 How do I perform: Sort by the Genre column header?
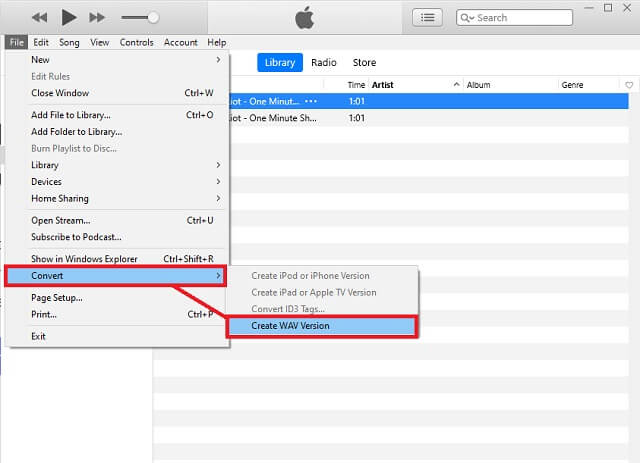(572, 85)
